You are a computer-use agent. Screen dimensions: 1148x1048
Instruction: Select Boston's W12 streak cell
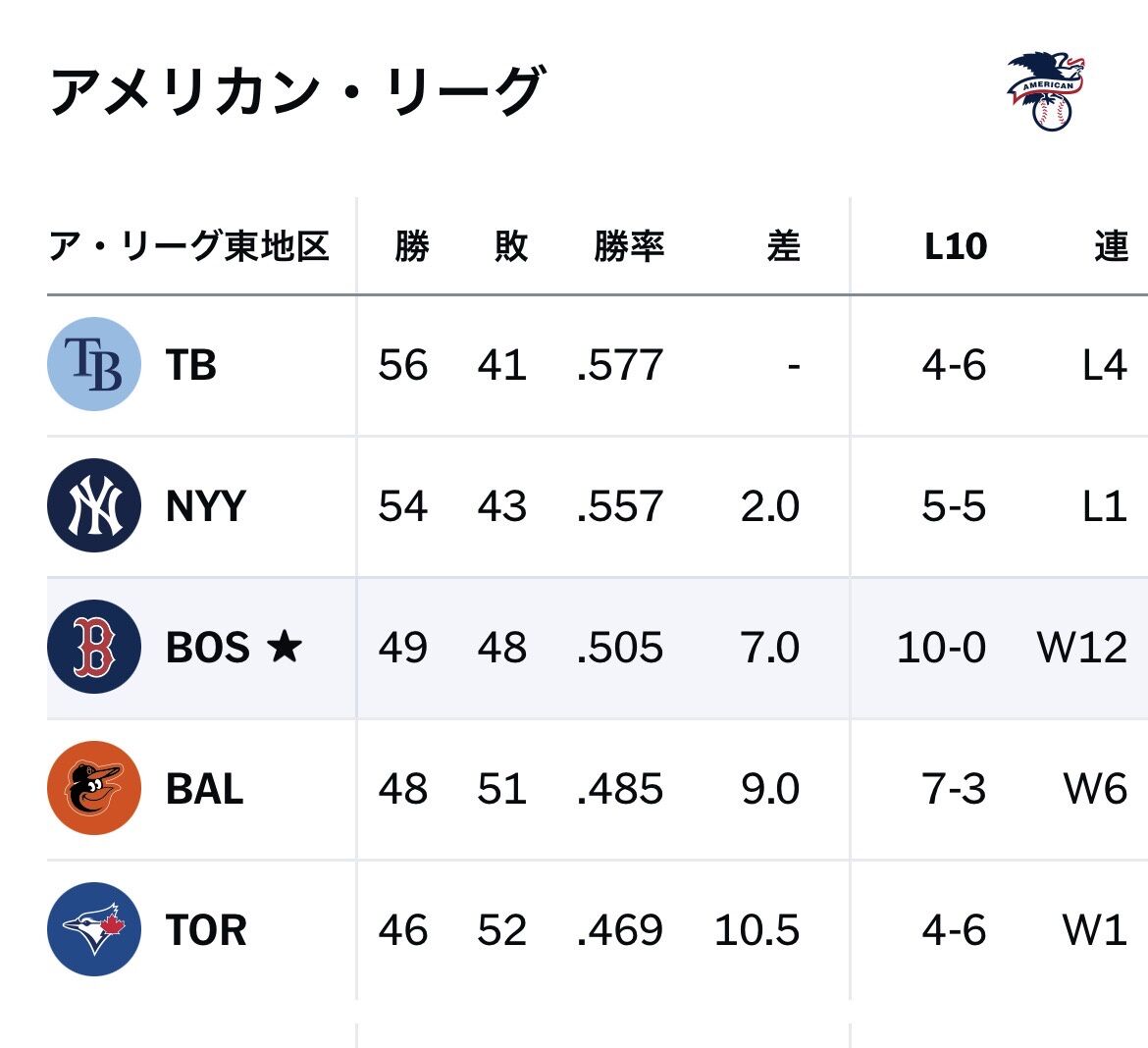[1082, 648]
